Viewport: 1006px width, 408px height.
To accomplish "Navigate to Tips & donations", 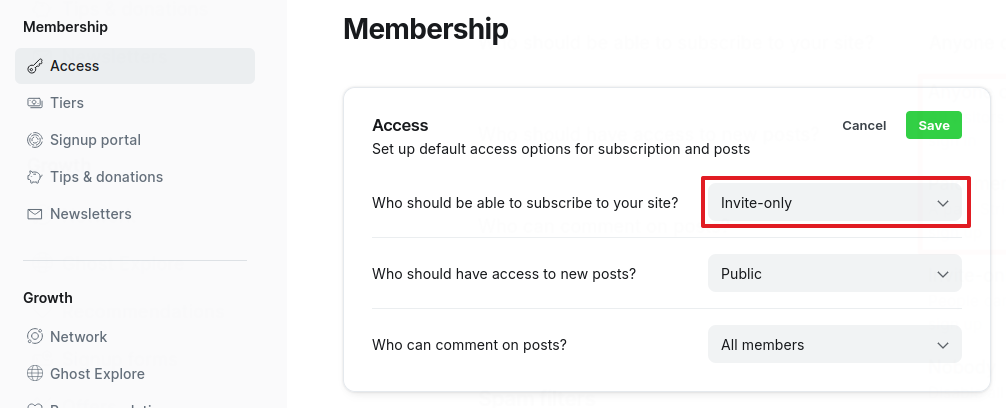I will (106, 177).
